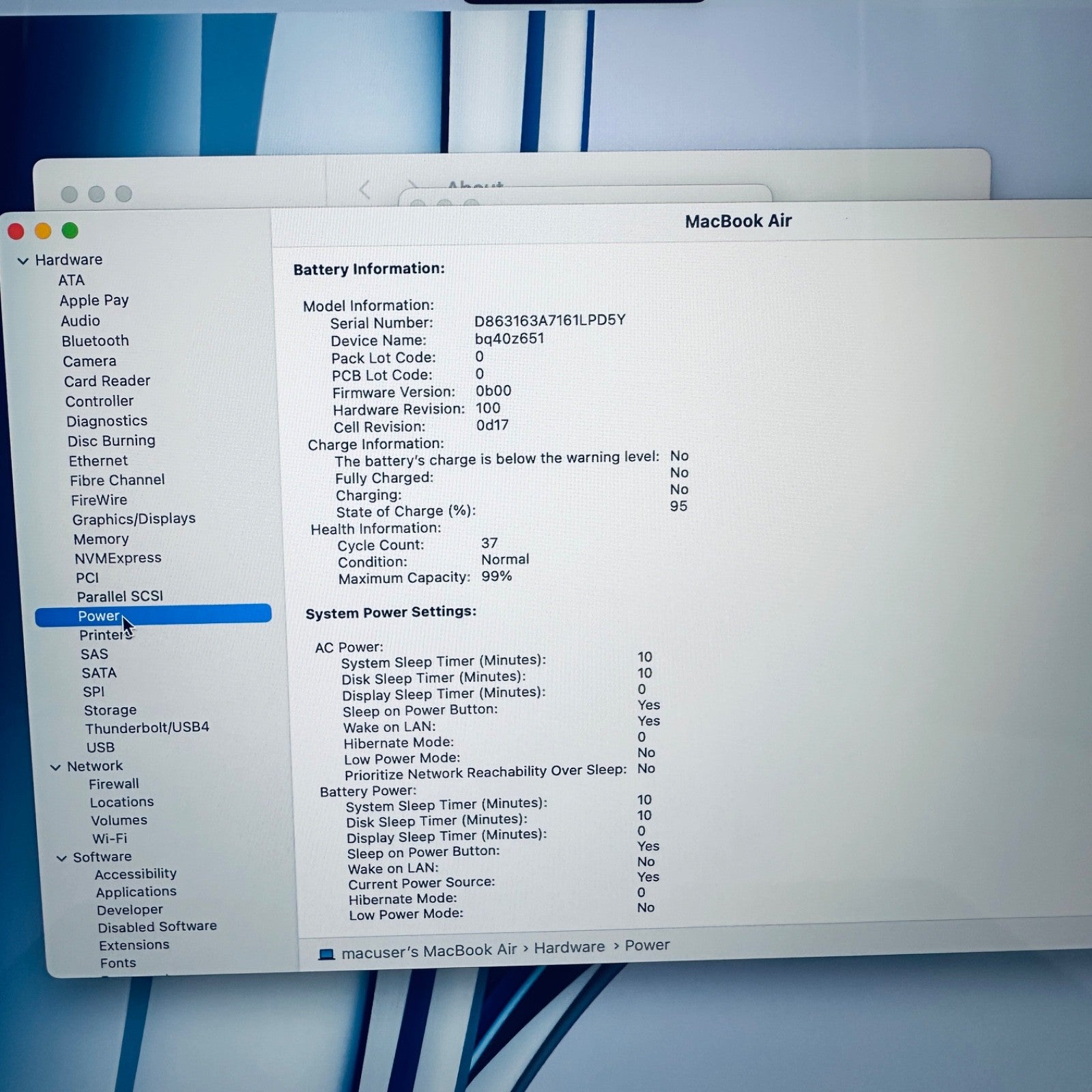This screenshot has width=1092, height=1092.
Task: View Storage details
Action: (111, 710)
